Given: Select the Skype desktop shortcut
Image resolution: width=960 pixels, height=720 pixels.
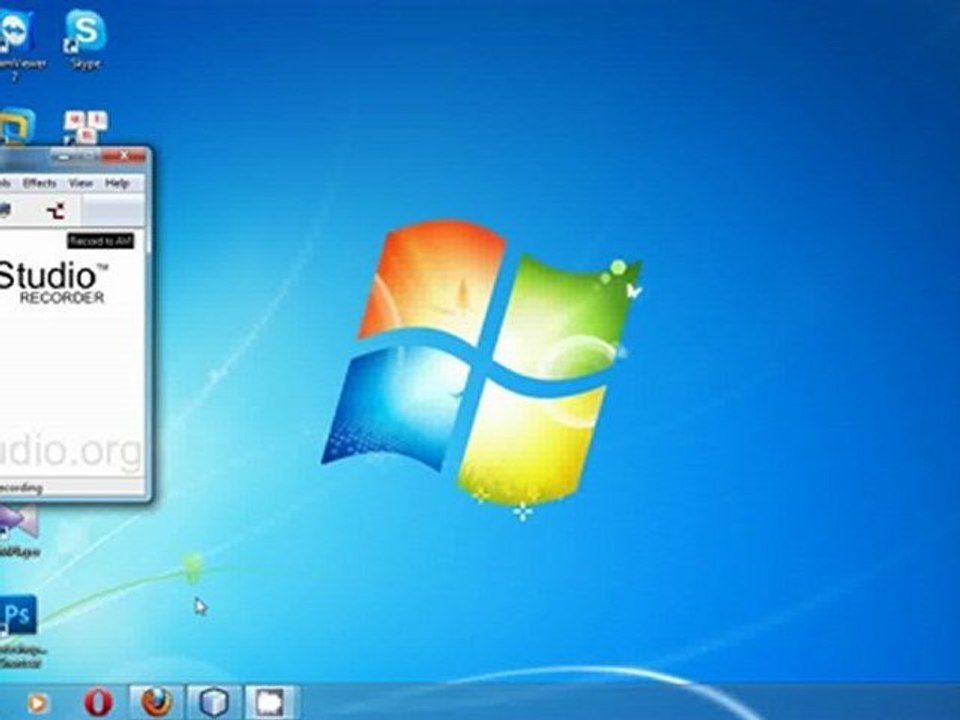Looking at the screenshot, I should (x=85, y=40).
